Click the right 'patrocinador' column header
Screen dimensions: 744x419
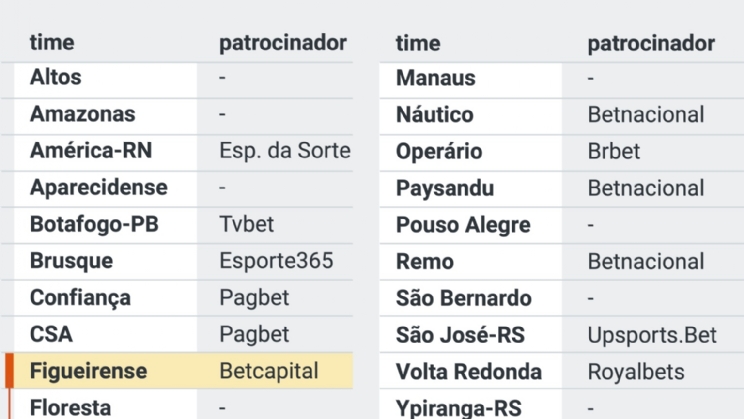click(651, 43)
